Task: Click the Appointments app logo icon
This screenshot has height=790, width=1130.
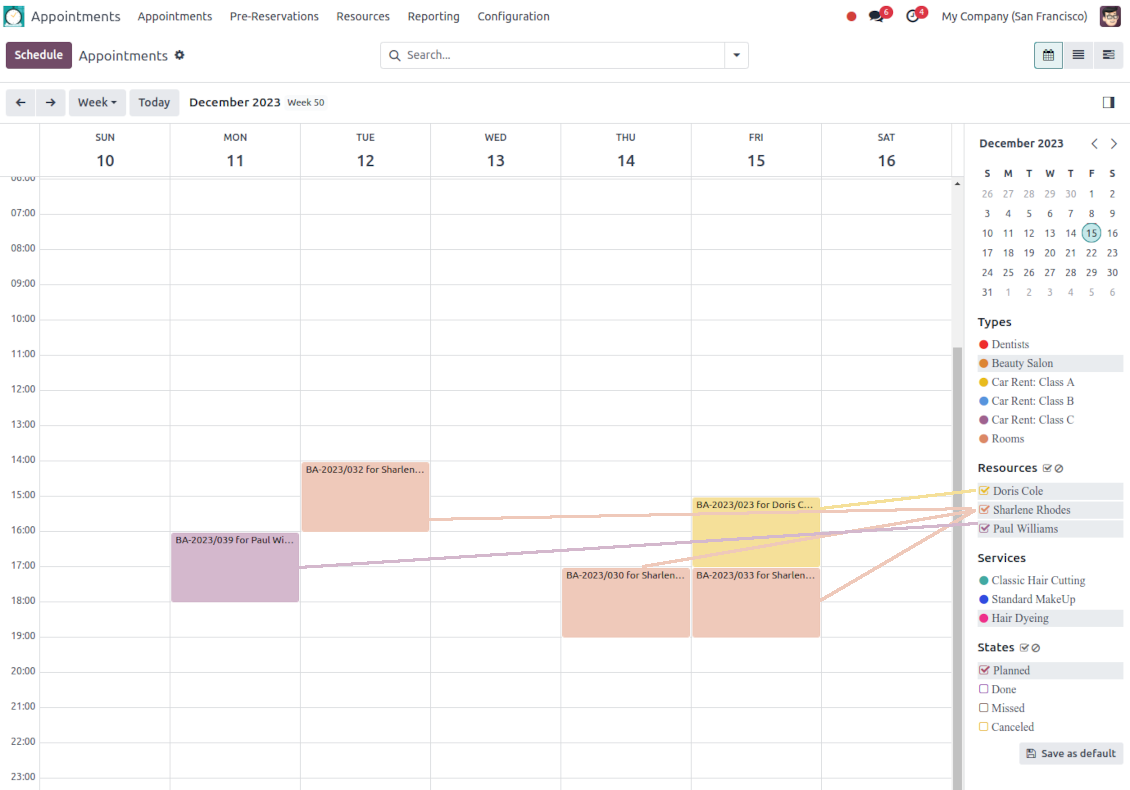Action: (14, 16)
